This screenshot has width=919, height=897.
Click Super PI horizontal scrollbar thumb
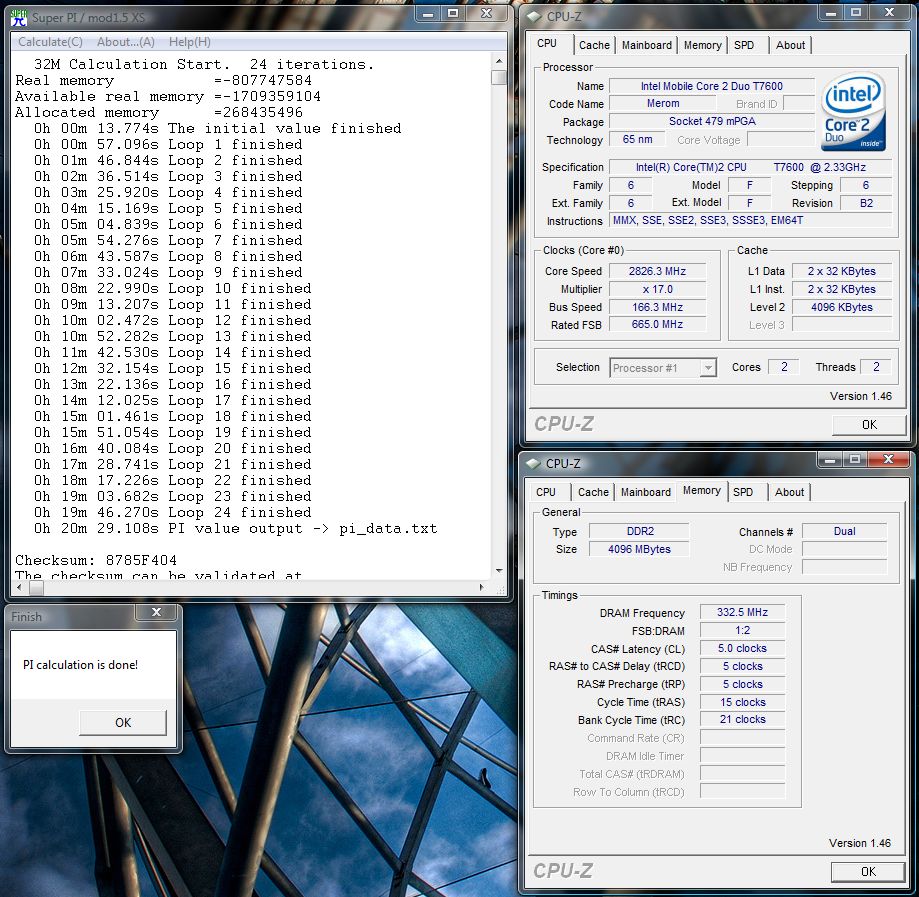[x=36, y=587]
